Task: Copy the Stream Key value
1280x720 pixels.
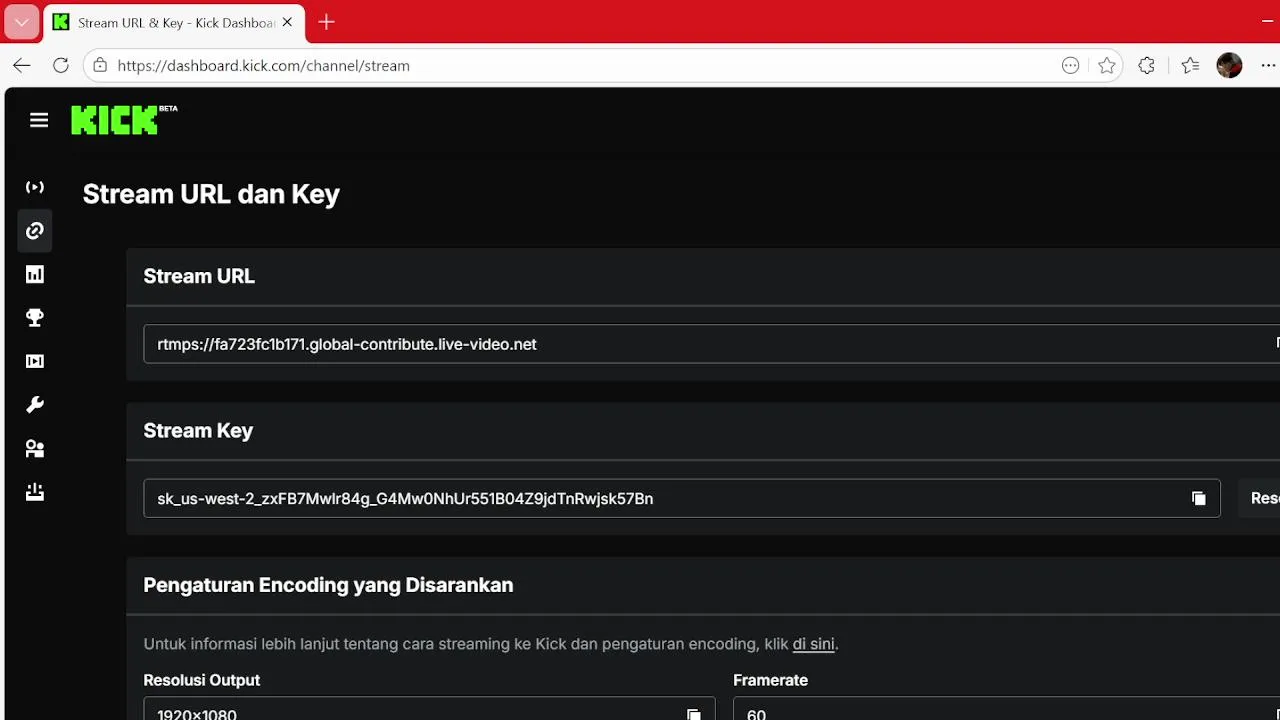Action: coord(1198,499)
